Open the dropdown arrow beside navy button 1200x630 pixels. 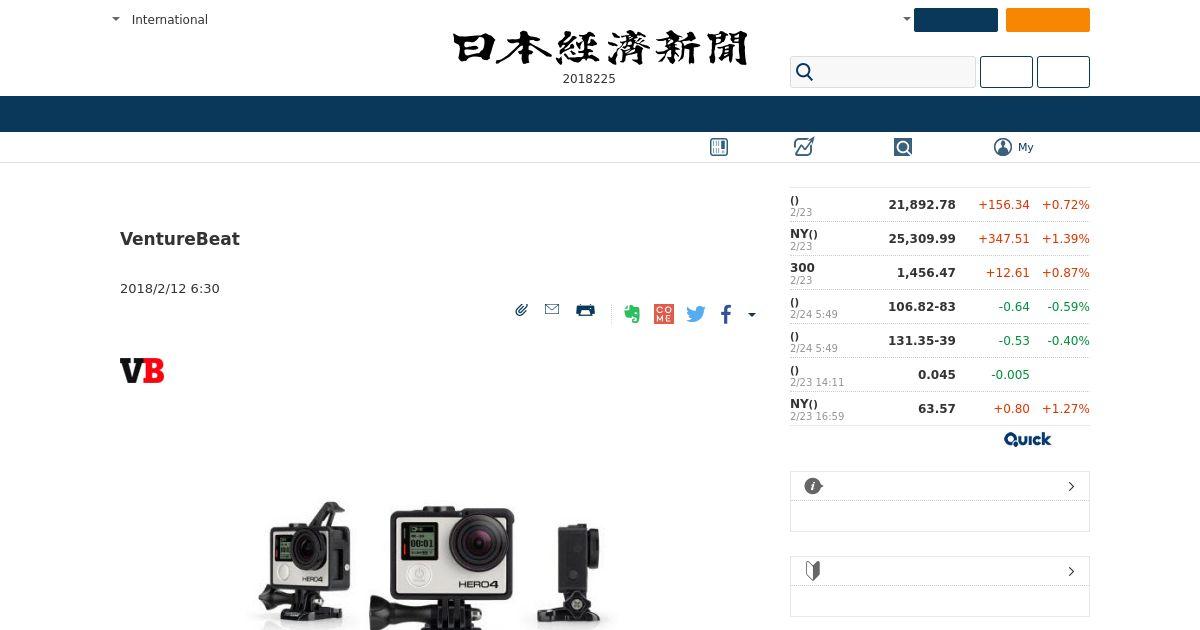point(907,19)
